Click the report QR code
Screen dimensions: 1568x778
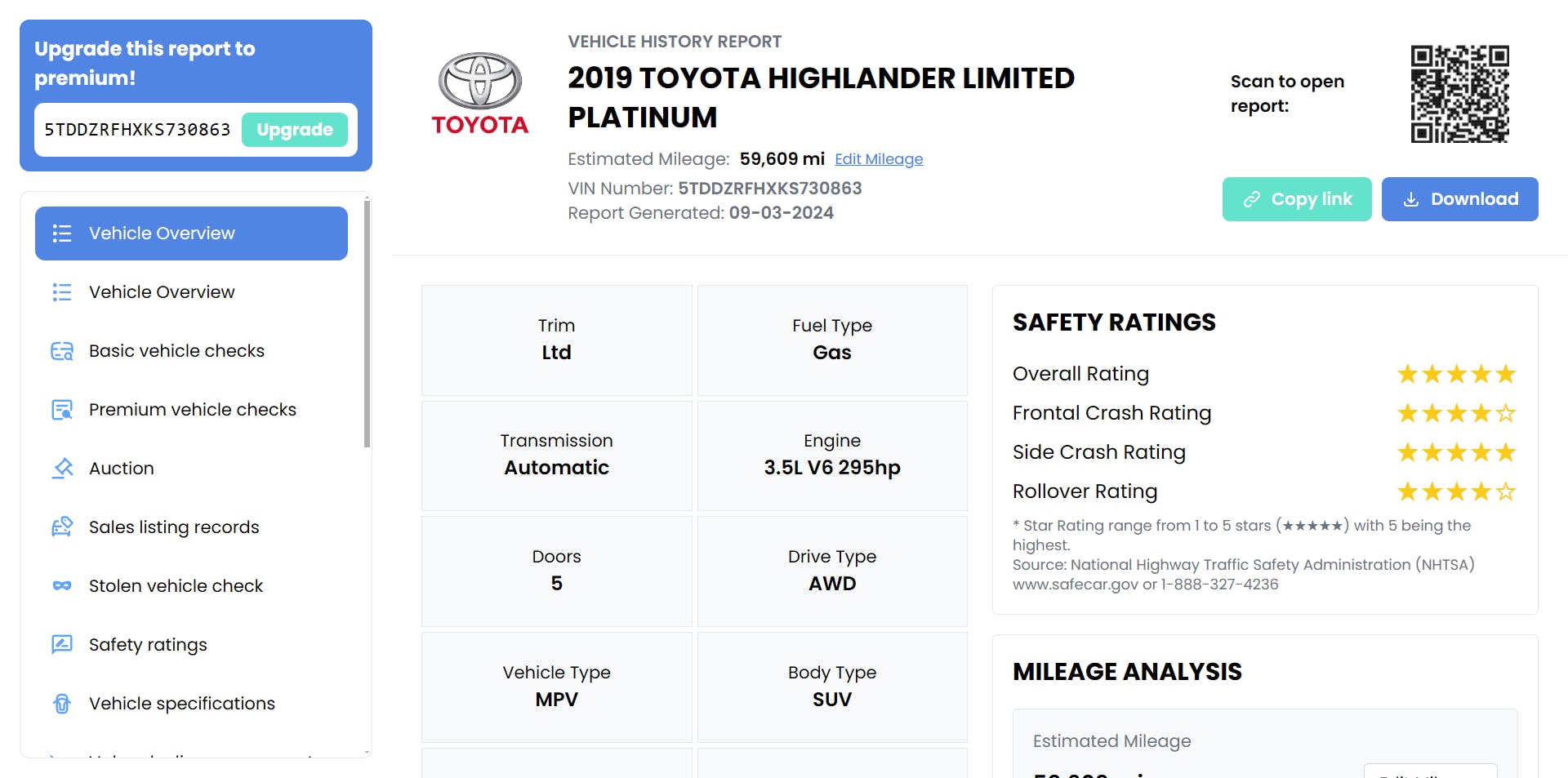1459,94
